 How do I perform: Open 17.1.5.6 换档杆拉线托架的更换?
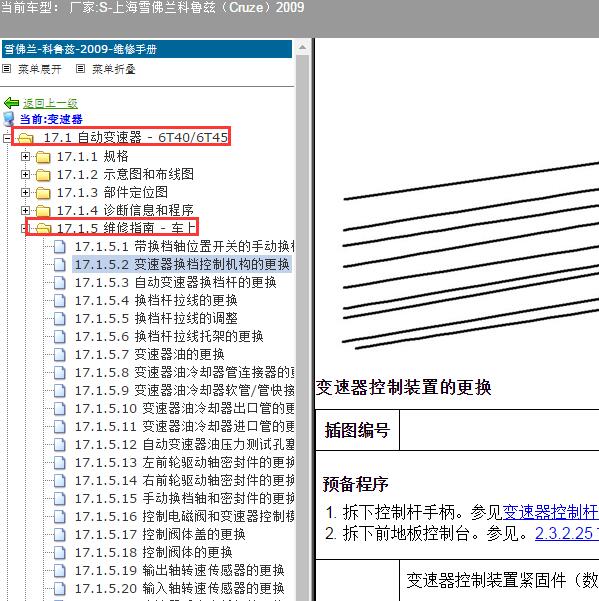(169, 337)
